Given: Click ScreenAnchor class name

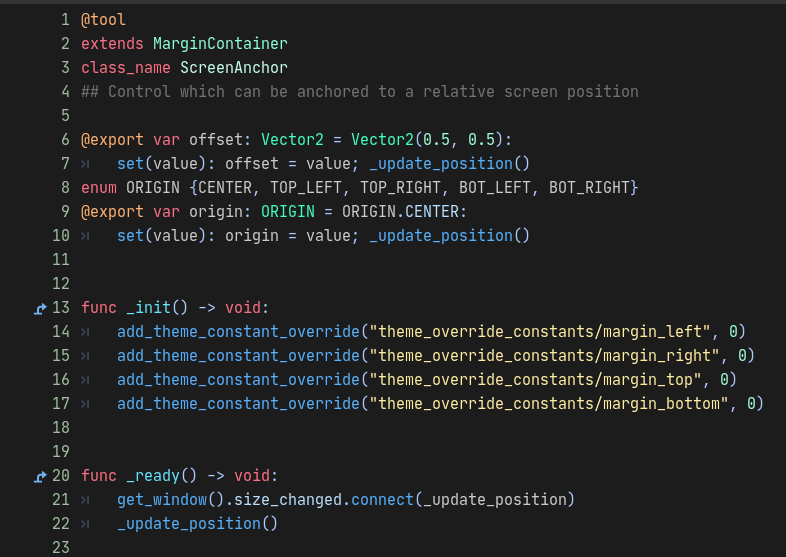Looking at the screenshot, I should coord(234,68).
